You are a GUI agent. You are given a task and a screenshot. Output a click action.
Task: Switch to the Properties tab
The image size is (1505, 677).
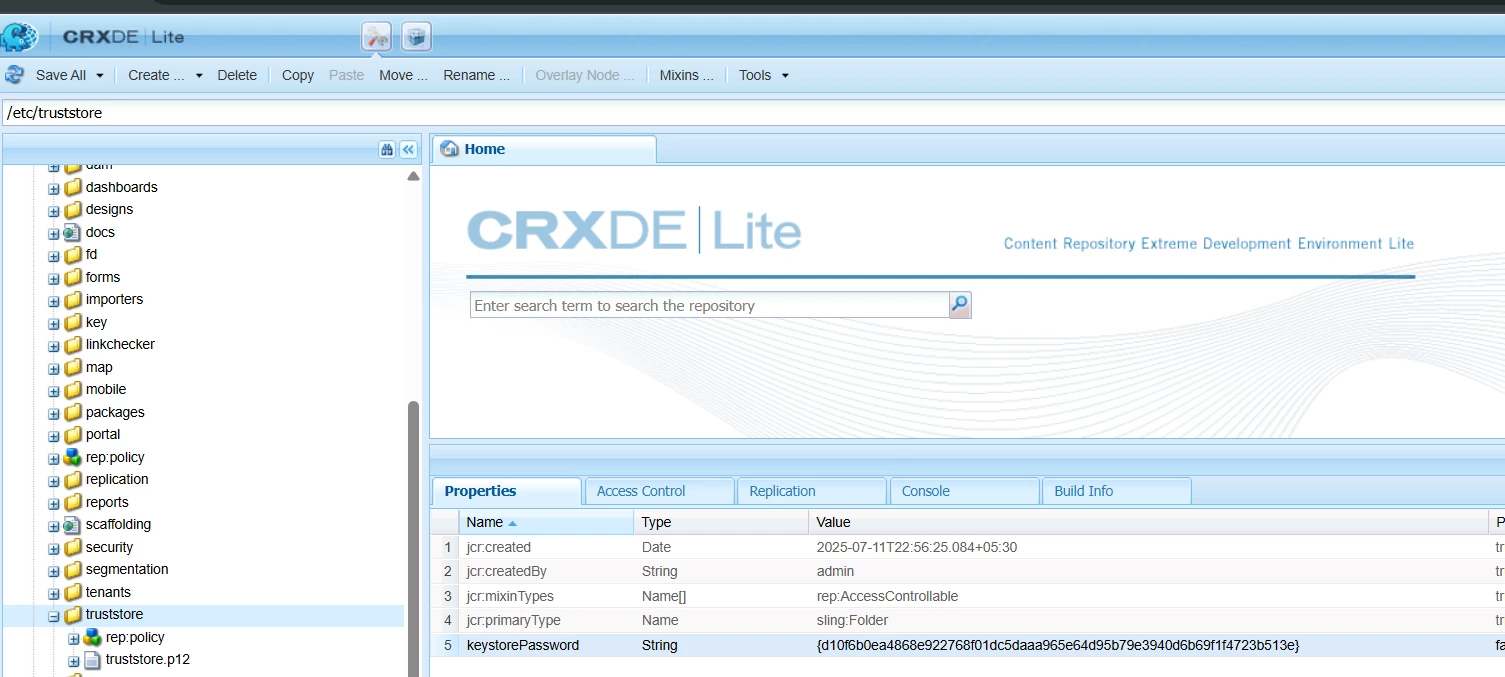(507, 491)
